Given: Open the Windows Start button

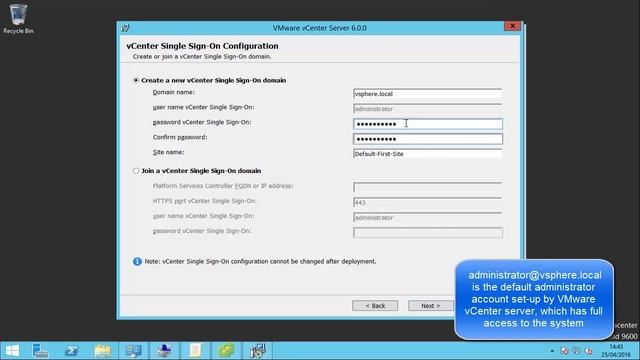Looking at the screenshot, I should coord(12,351).
